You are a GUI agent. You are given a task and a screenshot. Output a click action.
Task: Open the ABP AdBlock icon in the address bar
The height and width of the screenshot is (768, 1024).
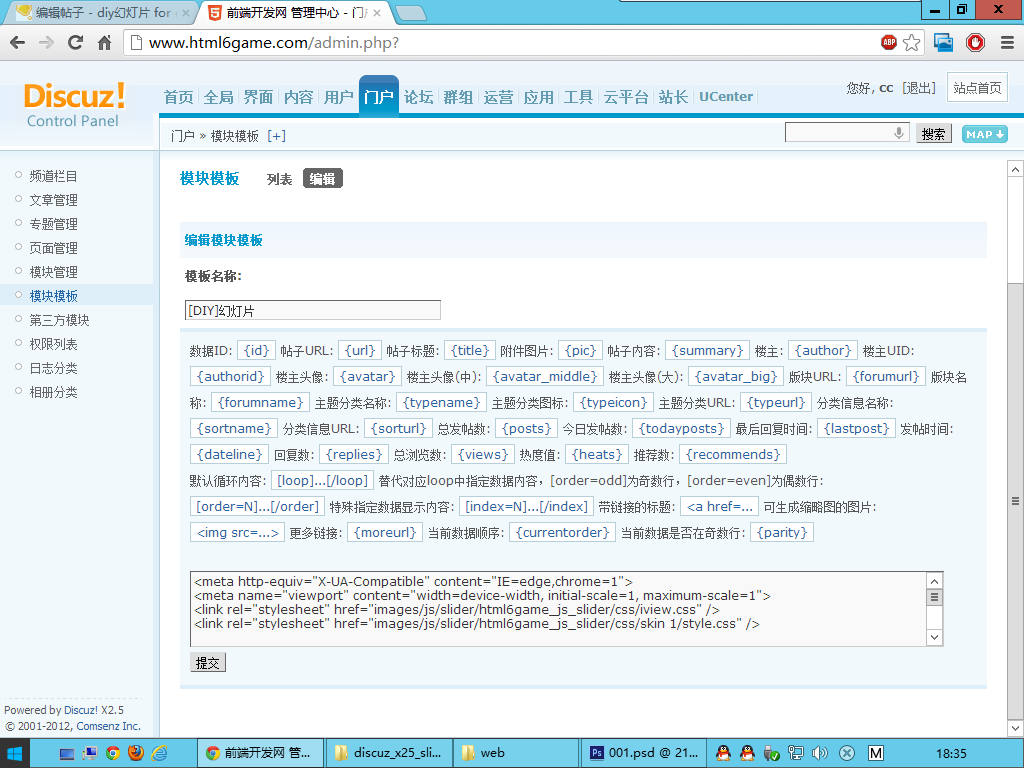pos(889,42)
